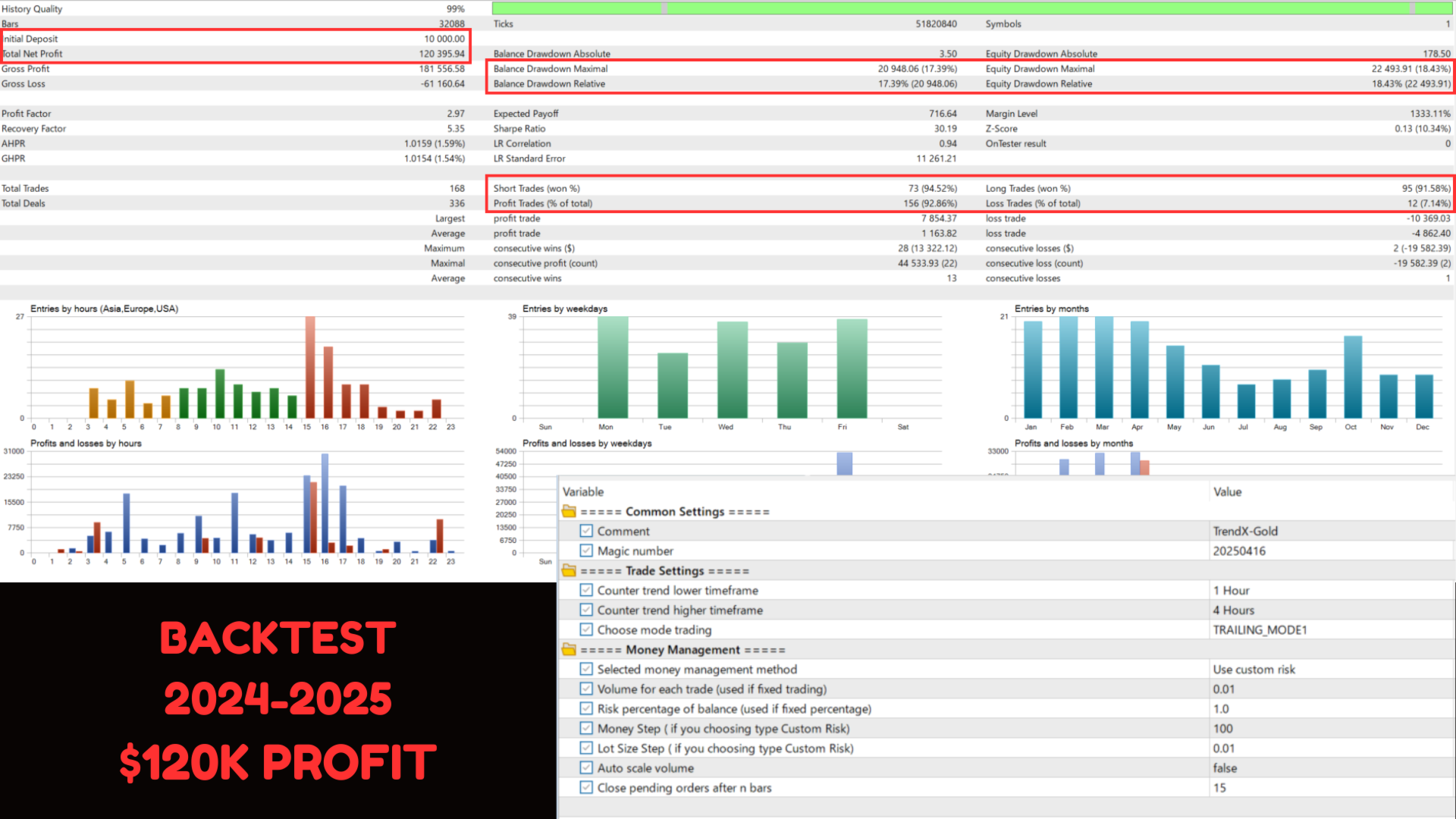Select the Total Net Profit row
This screenshot has height=819, width=1456.
pos(234,54)
